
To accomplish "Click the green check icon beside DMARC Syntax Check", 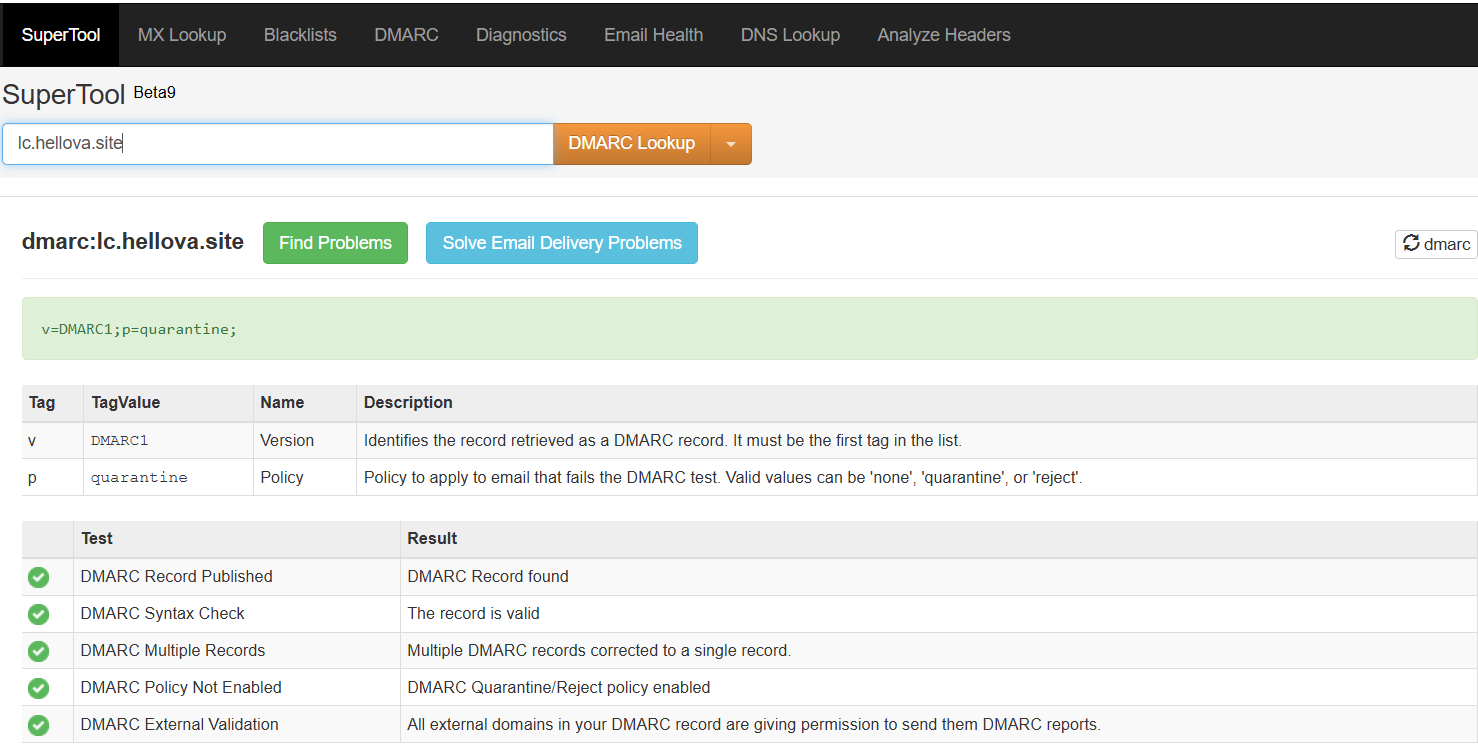I will [x=38, y=614].
